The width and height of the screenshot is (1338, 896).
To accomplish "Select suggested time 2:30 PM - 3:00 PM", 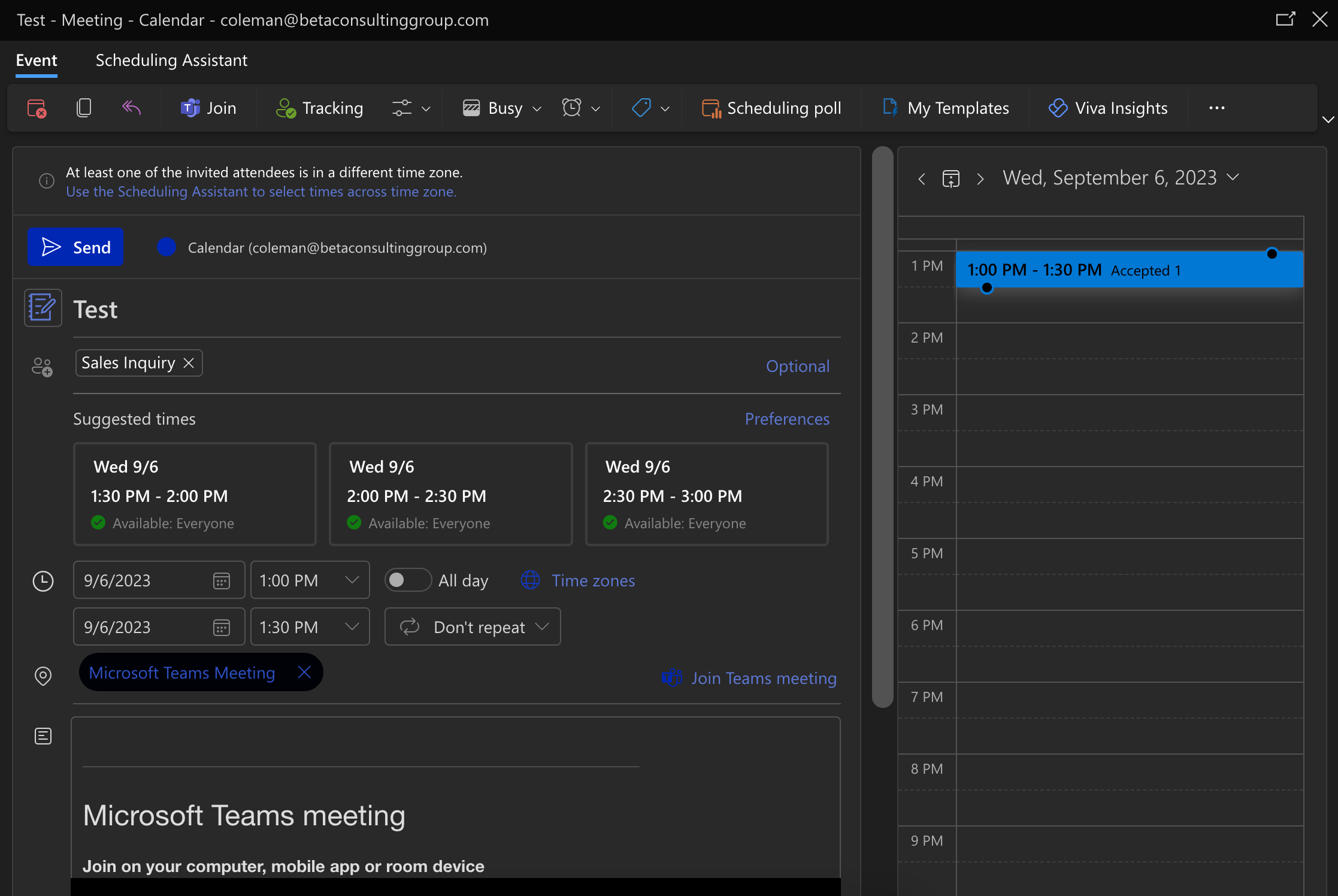I will tap(707, 494).
